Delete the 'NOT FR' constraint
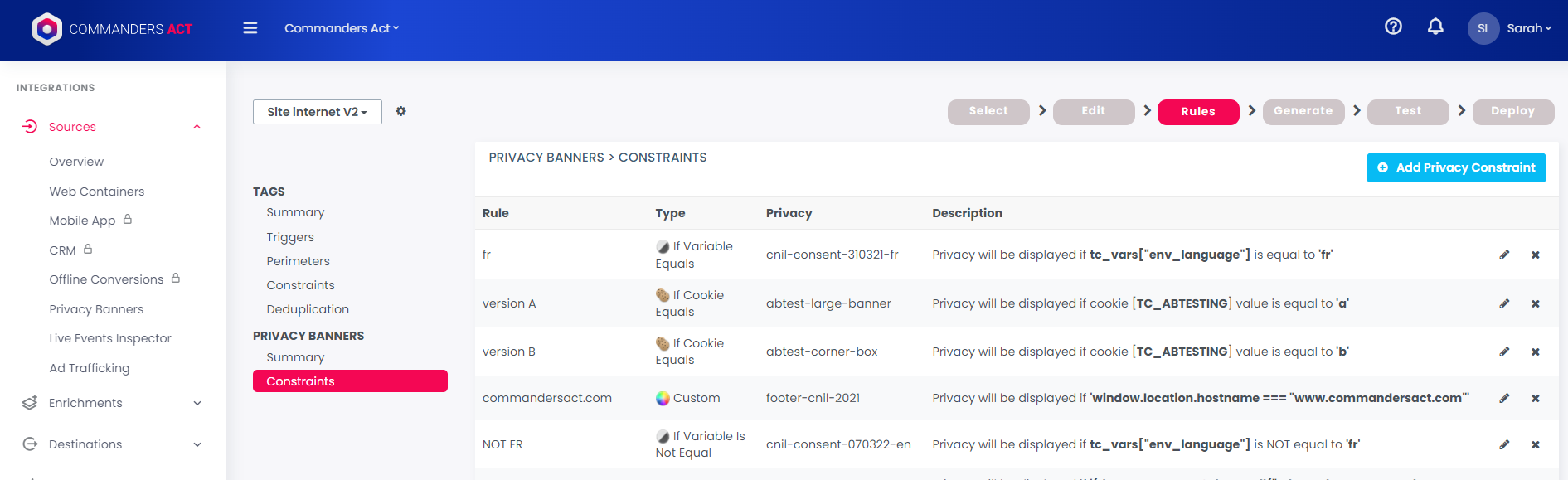The width and height of the screenshot is (1568, 480). click(1535, 444)
